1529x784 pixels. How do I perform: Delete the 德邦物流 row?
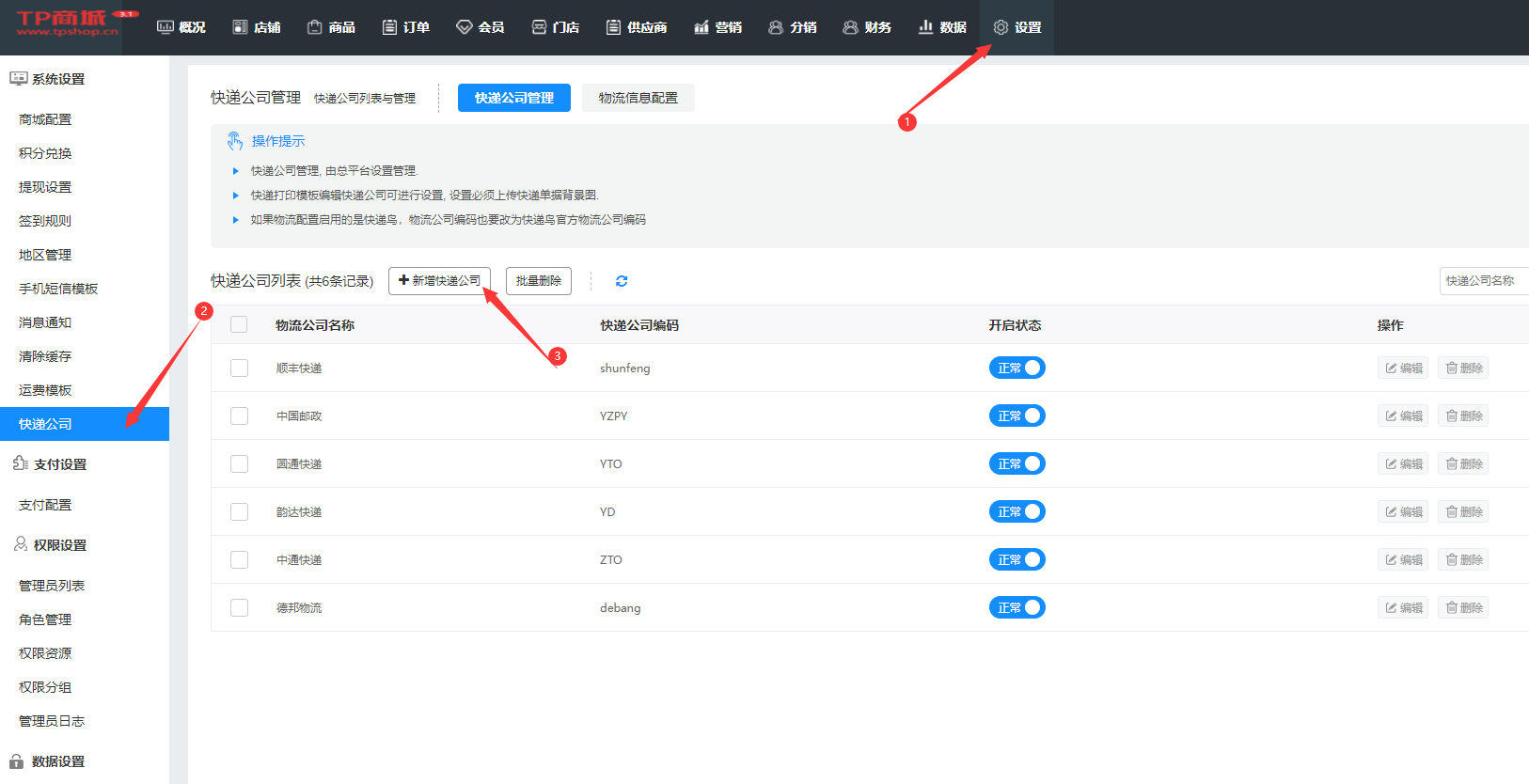coord(1463,608)
